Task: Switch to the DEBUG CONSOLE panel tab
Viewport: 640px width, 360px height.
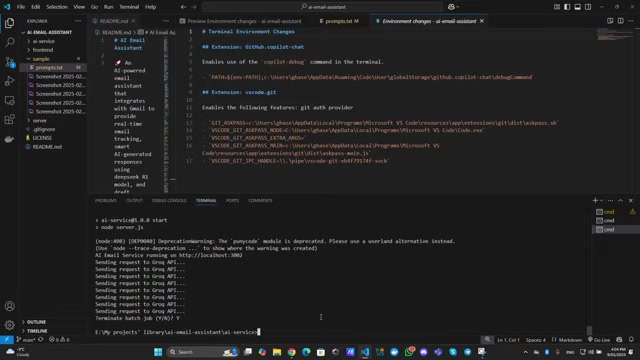Action: 169,200
